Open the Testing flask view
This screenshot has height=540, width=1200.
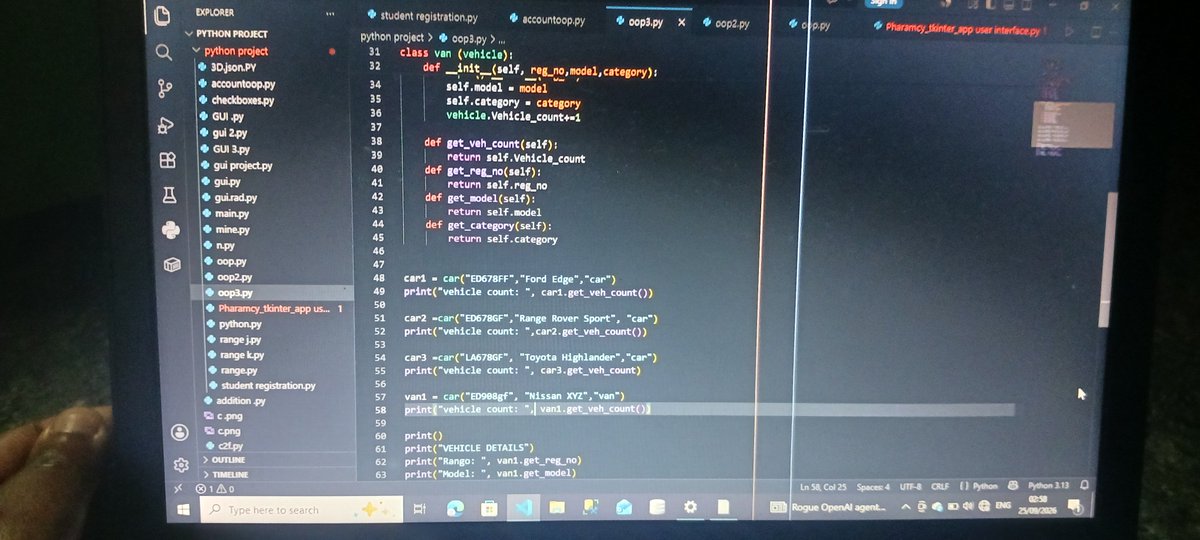tap(169, 195)
